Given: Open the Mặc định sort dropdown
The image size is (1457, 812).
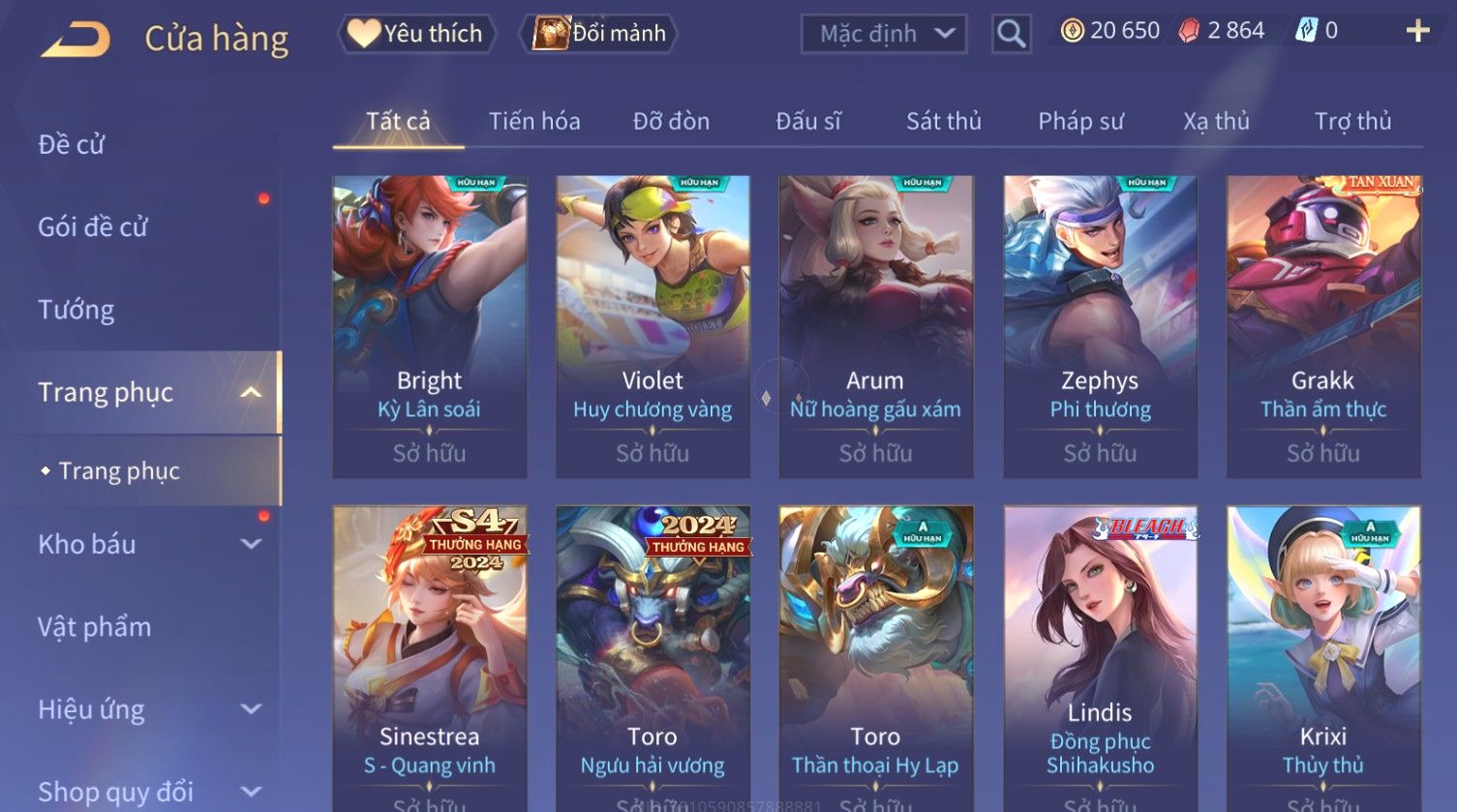Looking at the screenshot, I should pos(884,34).
